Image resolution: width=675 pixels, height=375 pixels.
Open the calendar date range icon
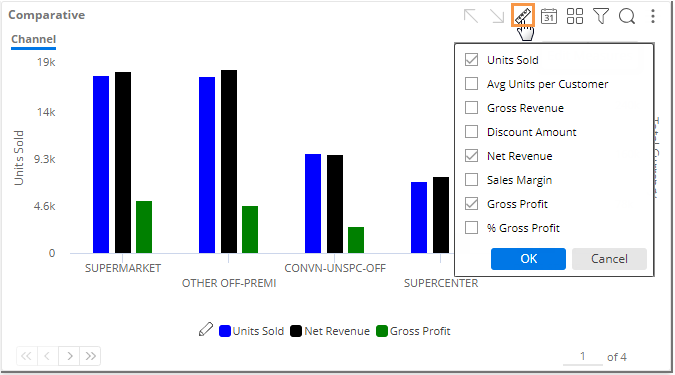[x=549, y=16]
